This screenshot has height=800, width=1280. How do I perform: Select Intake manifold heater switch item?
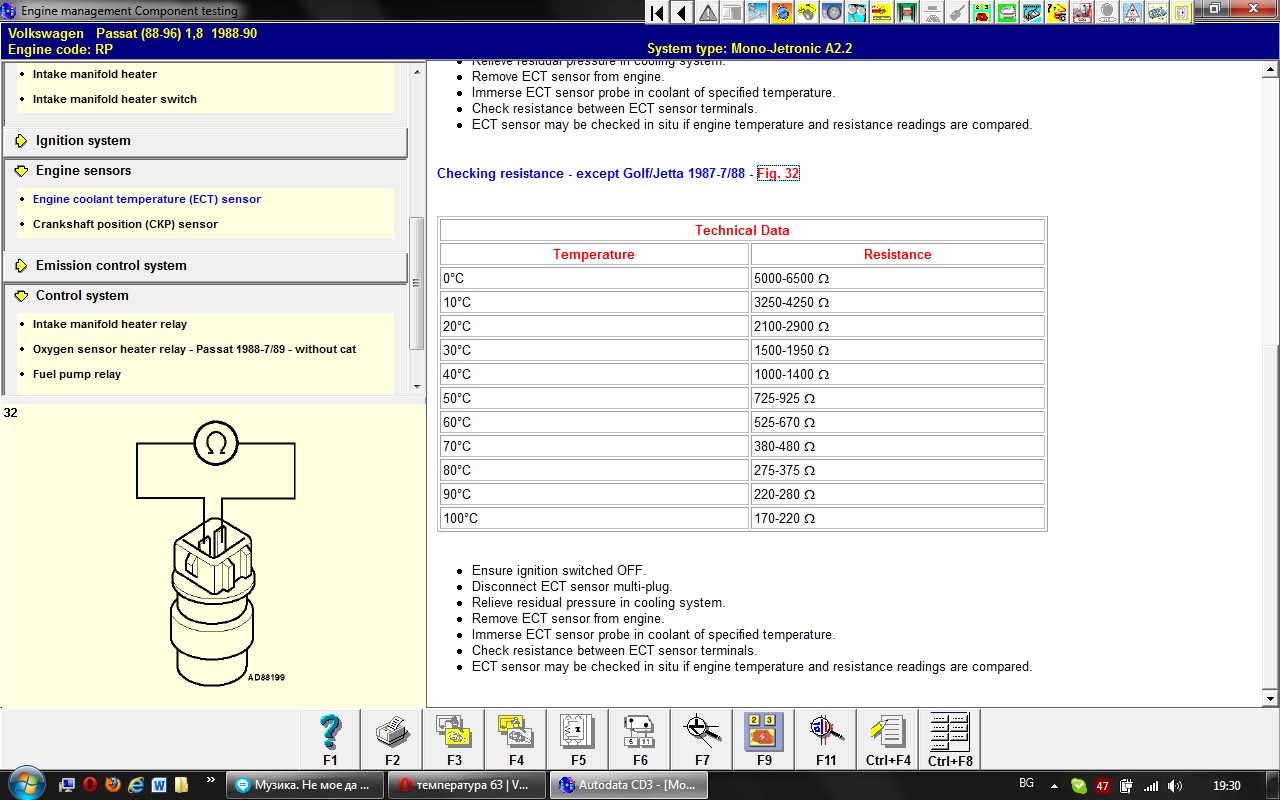coord(115,99)
